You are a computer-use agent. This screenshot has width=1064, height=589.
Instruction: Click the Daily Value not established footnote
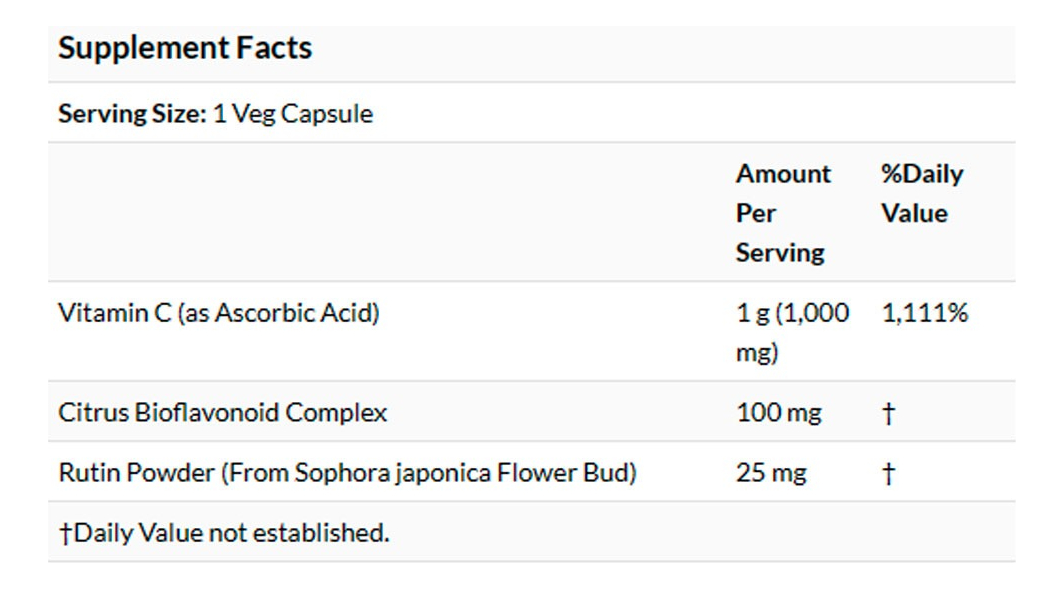(x=231, y=532)
